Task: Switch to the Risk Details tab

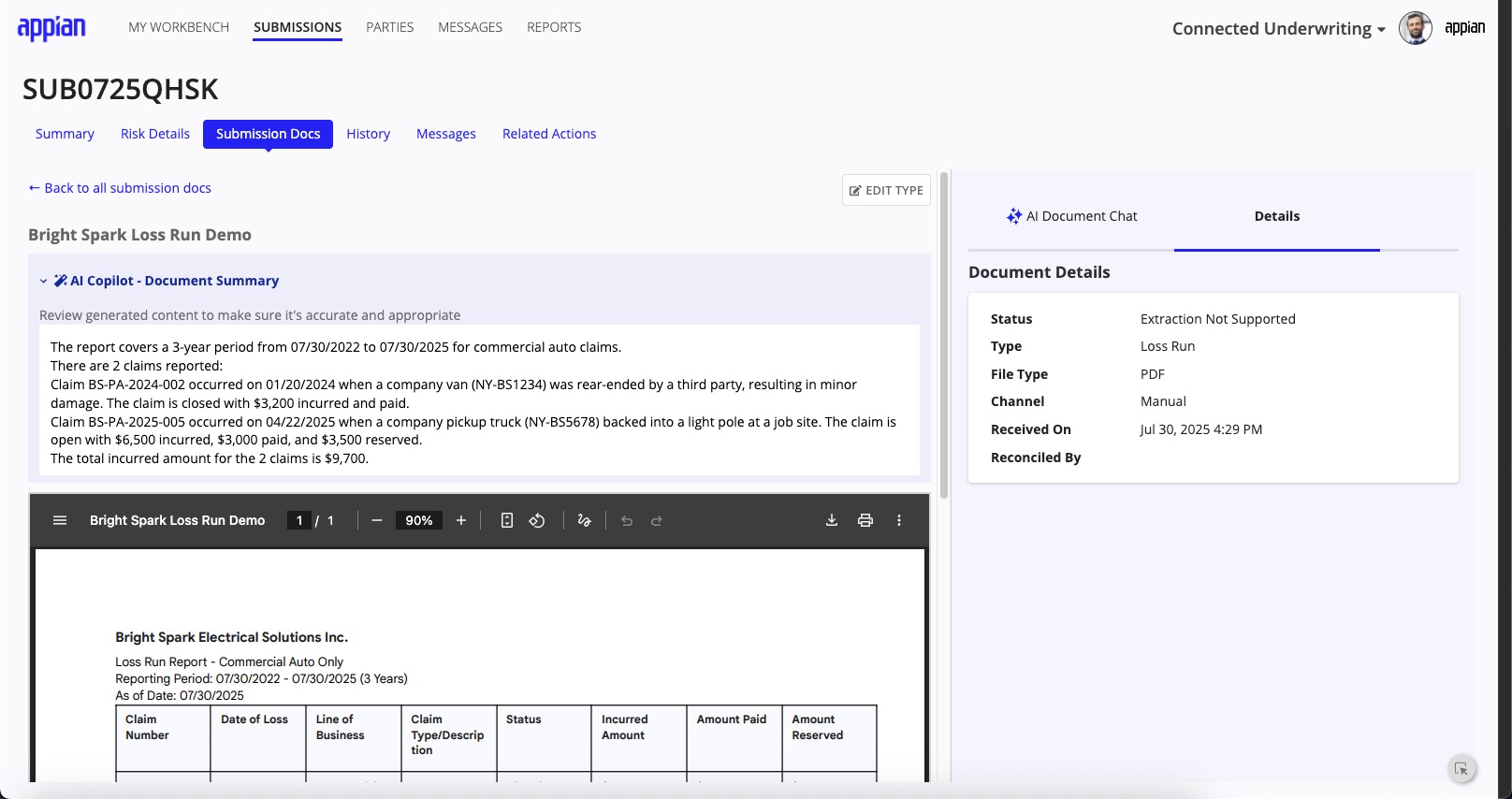Action: coord(155,134)
